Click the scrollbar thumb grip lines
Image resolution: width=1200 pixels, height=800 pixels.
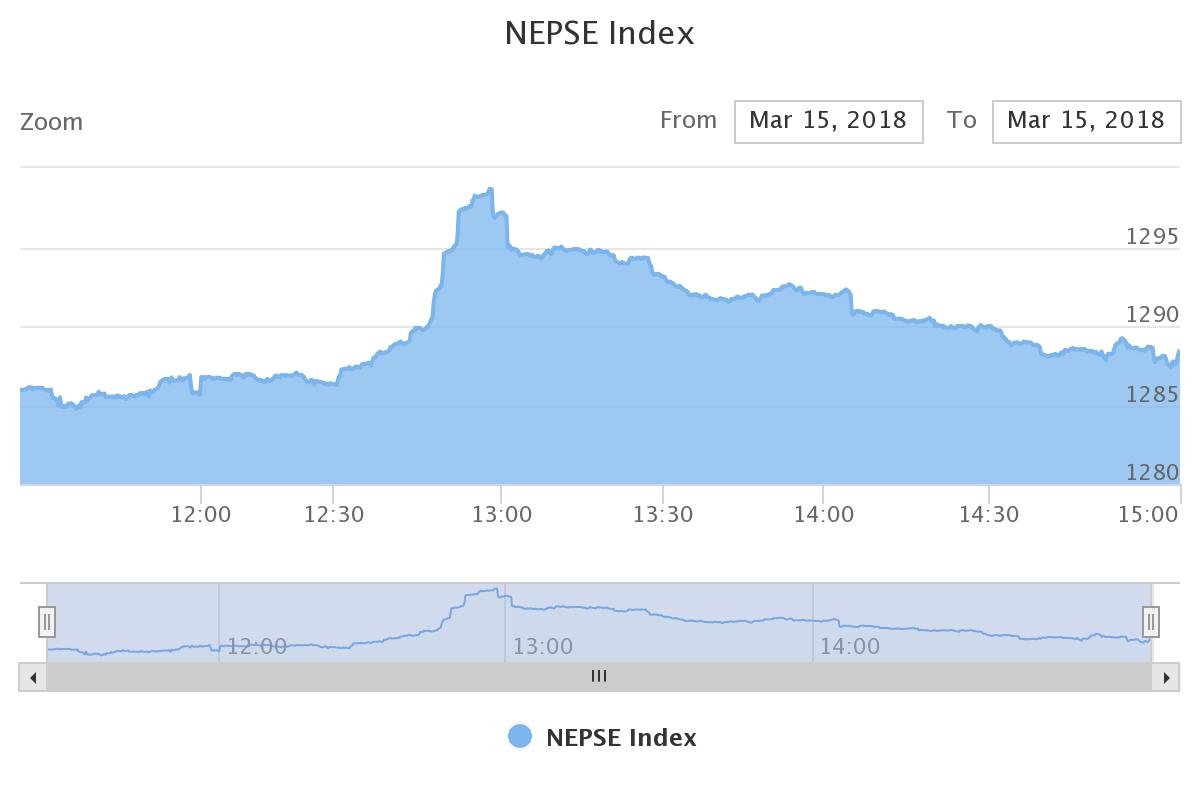[x=599, y=677]
